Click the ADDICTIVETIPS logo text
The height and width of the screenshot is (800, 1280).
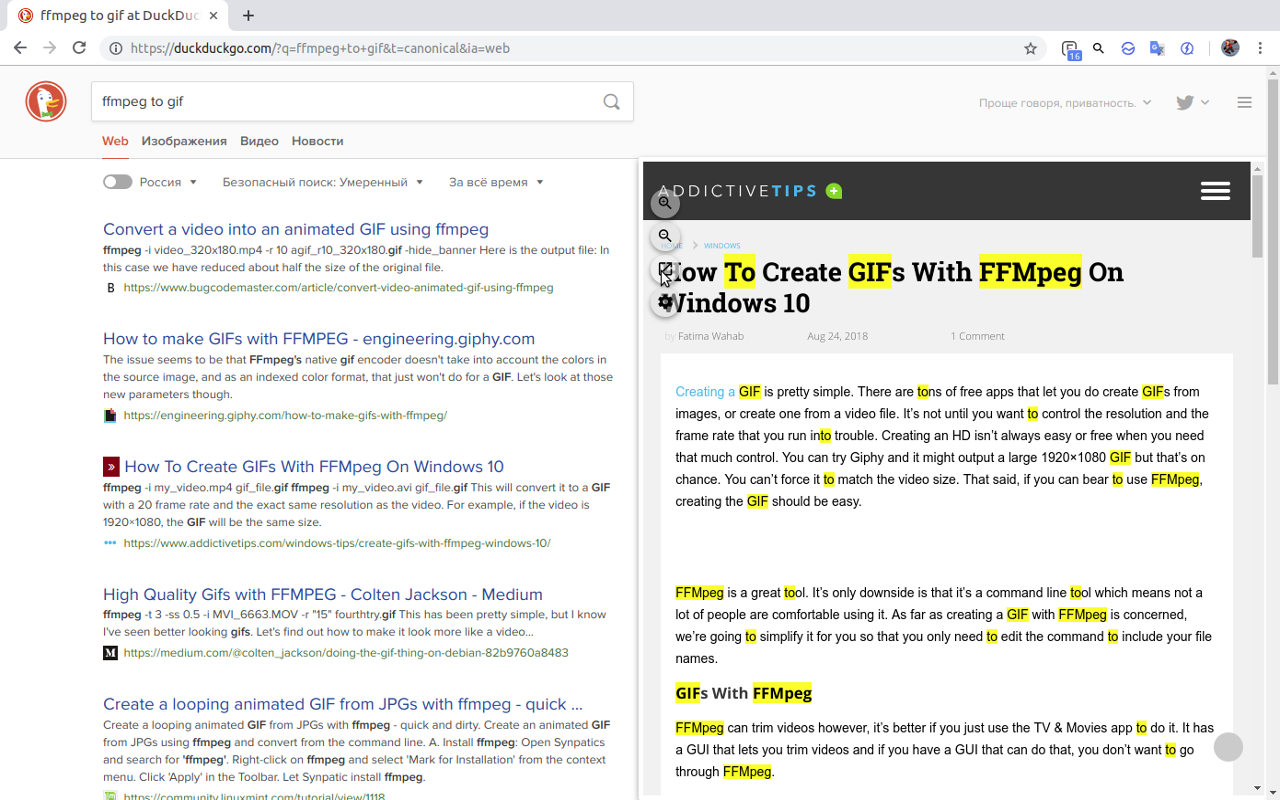pyautogui.click(x=737, y=191)
